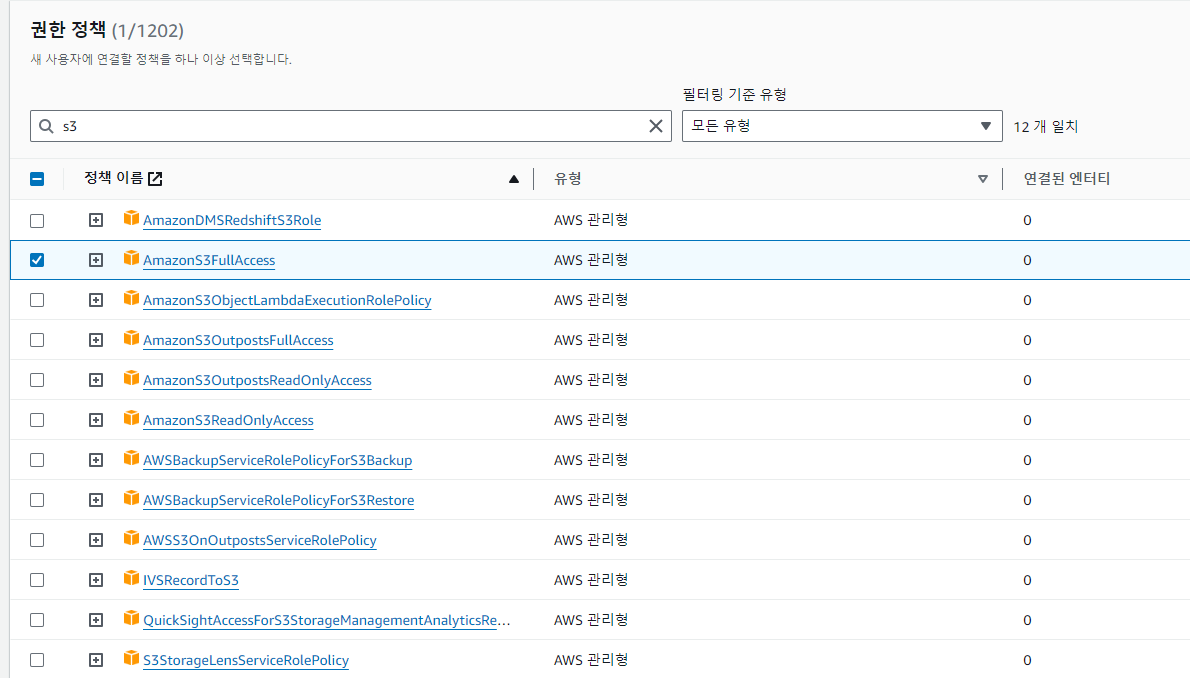
Task: Open the AmazonDMSRedshiftS3Role link
Action: click(x=232, y=220)
